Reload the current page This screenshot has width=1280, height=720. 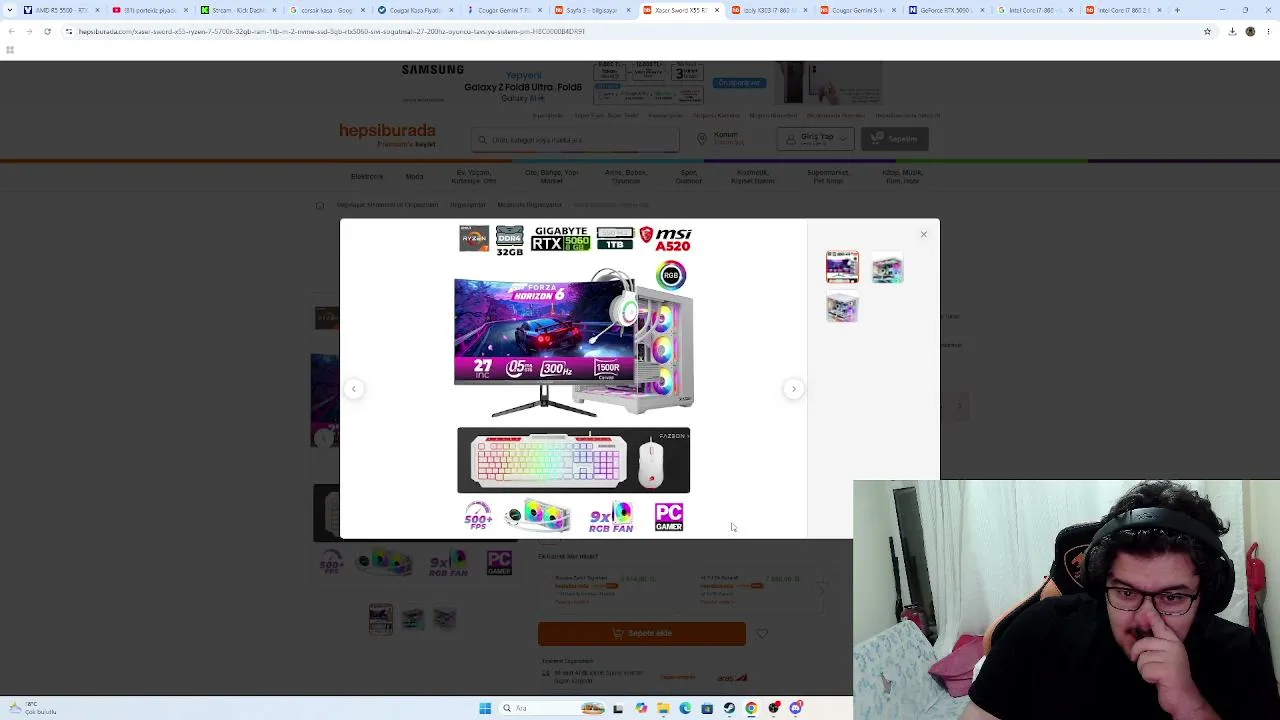pos(47,31)
